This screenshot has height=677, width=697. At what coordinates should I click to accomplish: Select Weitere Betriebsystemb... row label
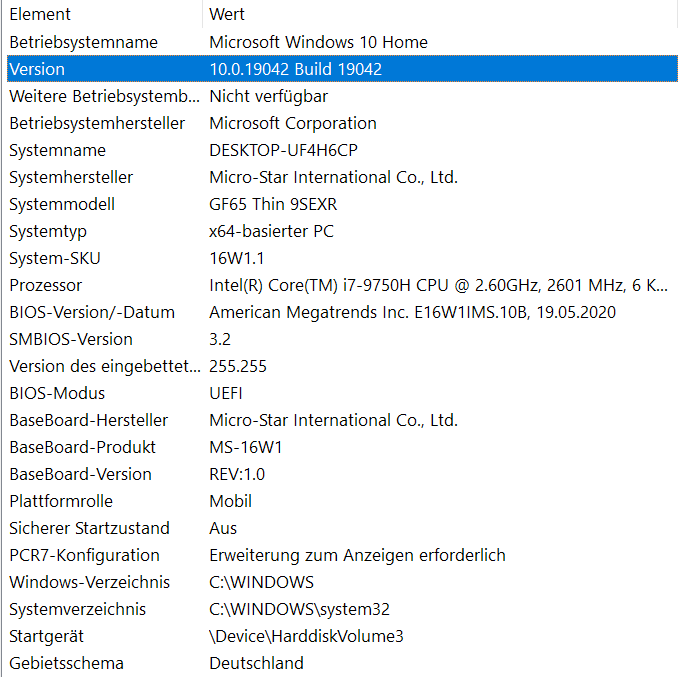[104, 96]
